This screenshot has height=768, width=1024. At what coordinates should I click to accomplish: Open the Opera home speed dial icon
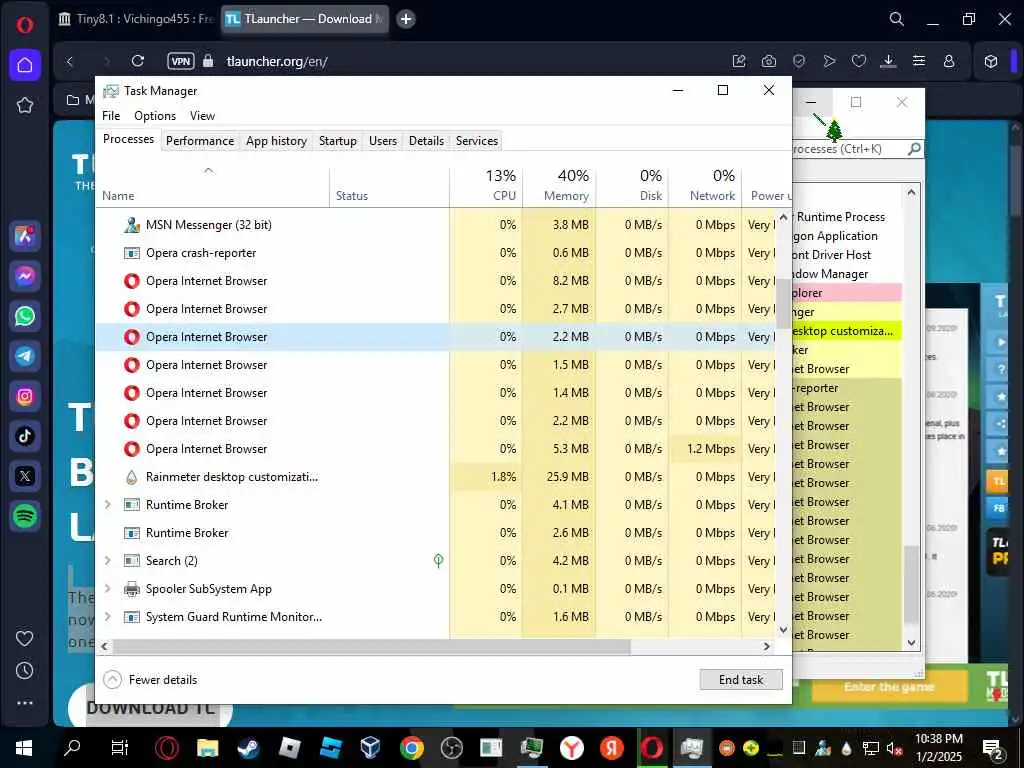point(25,65)
